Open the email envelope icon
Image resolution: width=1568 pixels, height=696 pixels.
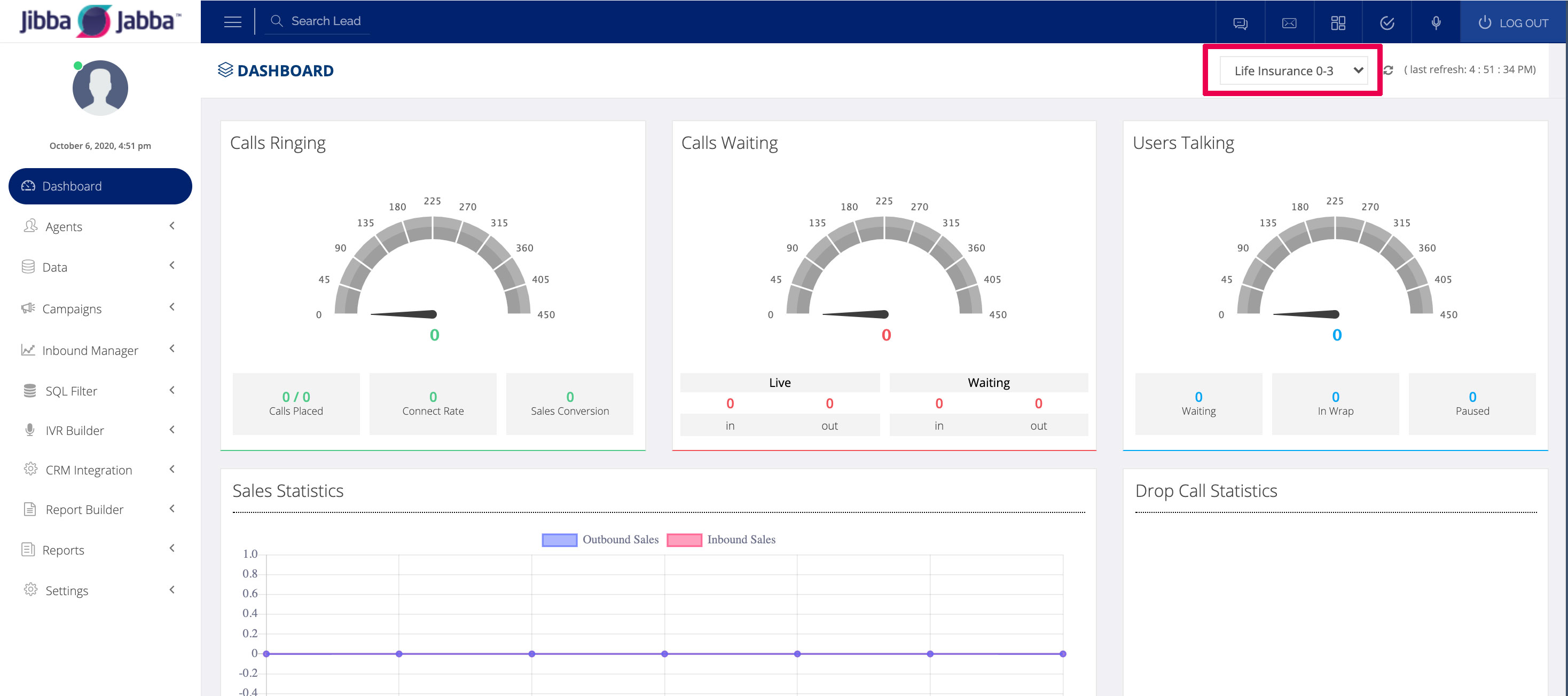1289,23
